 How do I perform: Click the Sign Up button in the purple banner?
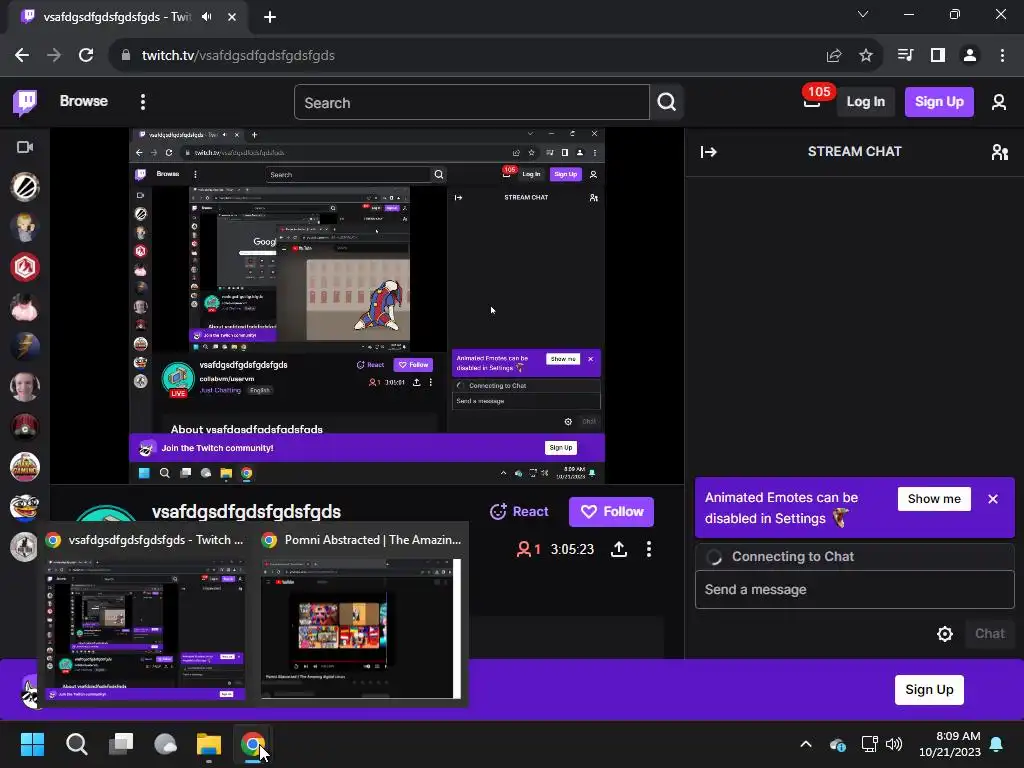click(929, 690)
